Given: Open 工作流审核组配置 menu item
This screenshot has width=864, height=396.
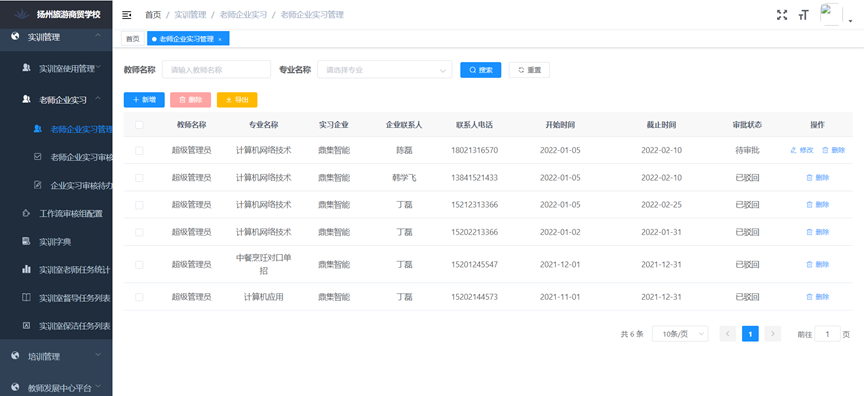Looking at the screenshot, I should (56, 214).
